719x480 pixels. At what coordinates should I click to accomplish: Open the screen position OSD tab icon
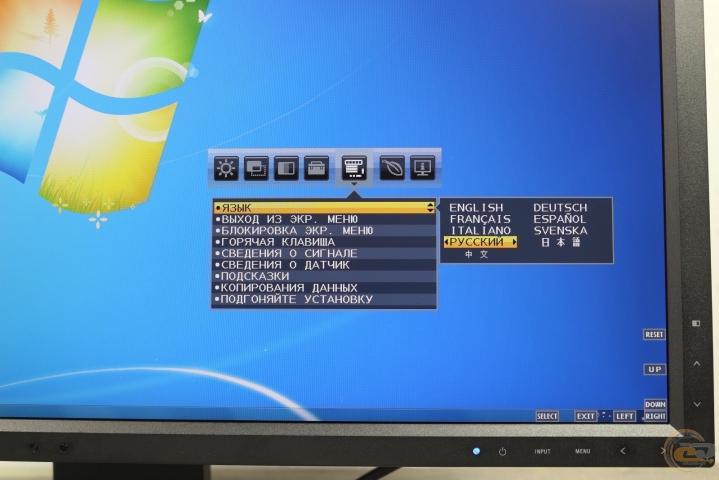256,168
